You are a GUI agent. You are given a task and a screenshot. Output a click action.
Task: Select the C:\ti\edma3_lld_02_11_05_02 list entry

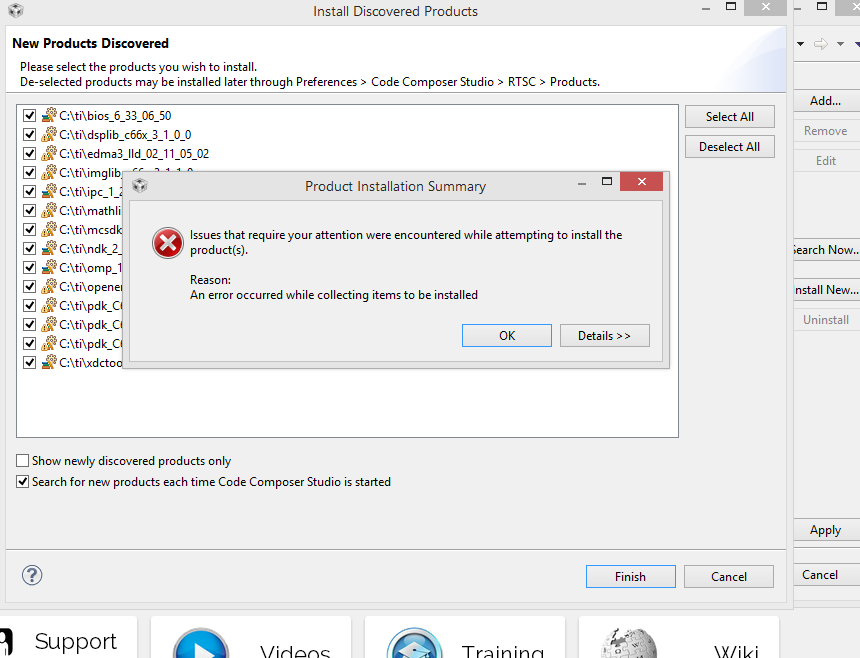click(134, 154)
